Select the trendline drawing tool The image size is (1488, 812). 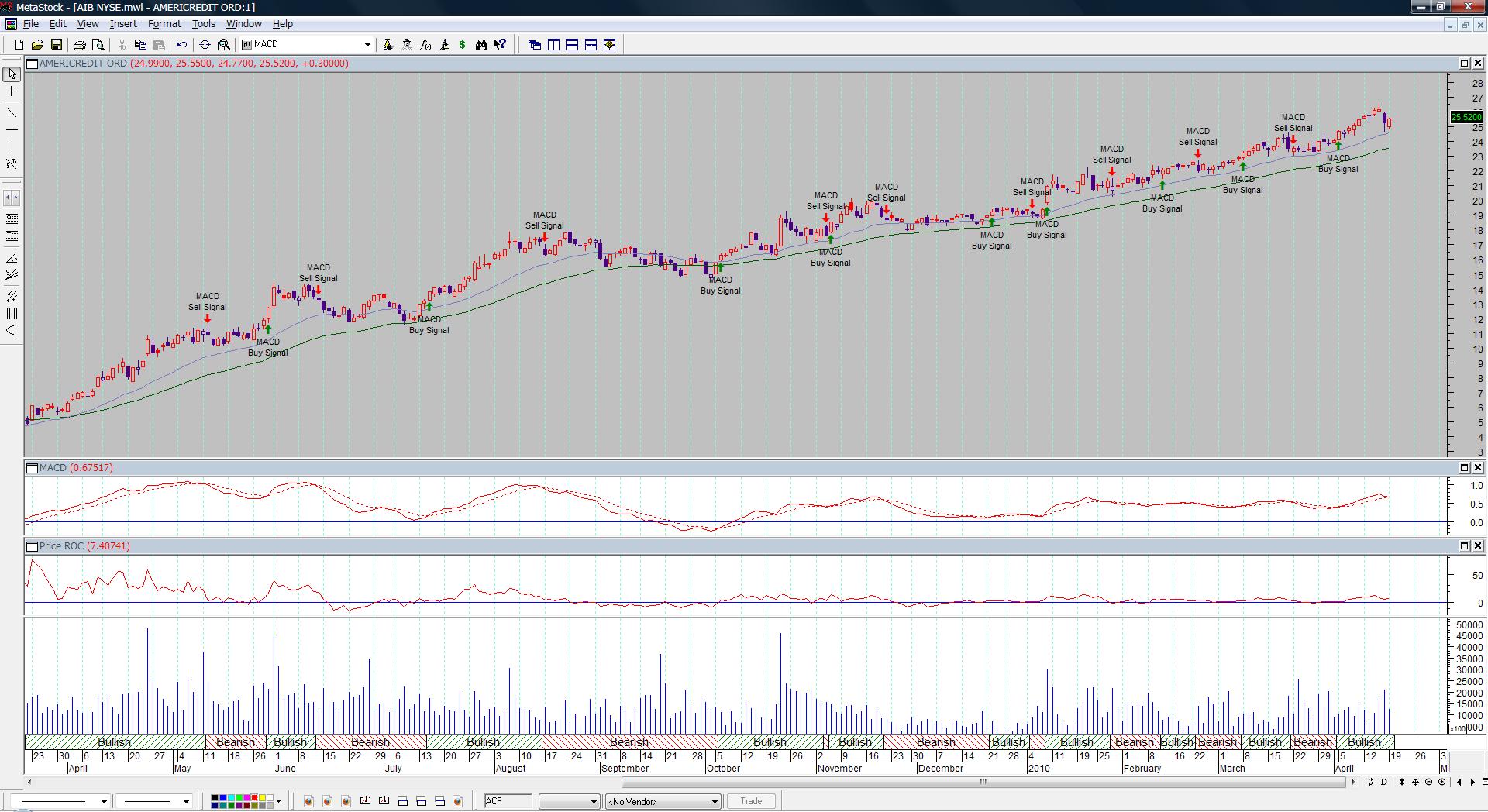(12, 113)
